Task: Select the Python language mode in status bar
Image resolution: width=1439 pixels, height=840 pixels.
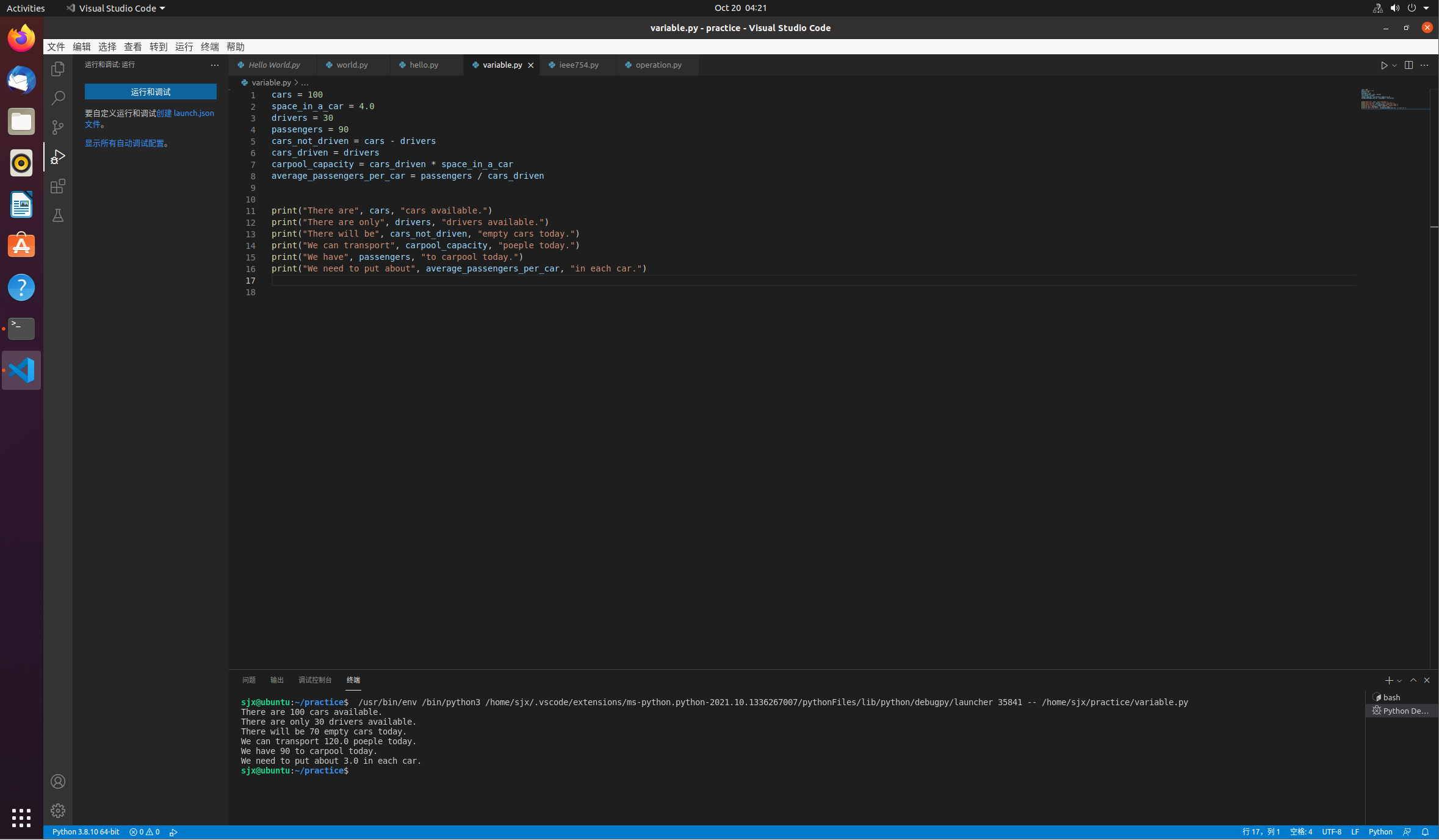Action: tap(1380, 832)
